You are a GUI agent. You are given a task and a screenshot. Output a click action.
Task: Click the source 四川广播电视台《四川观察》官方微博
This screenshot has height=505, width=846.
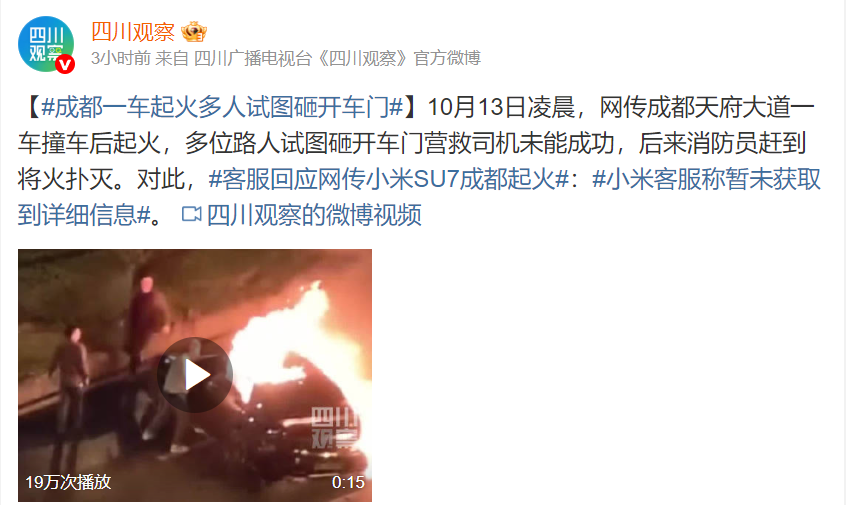(x=337, y=58)
